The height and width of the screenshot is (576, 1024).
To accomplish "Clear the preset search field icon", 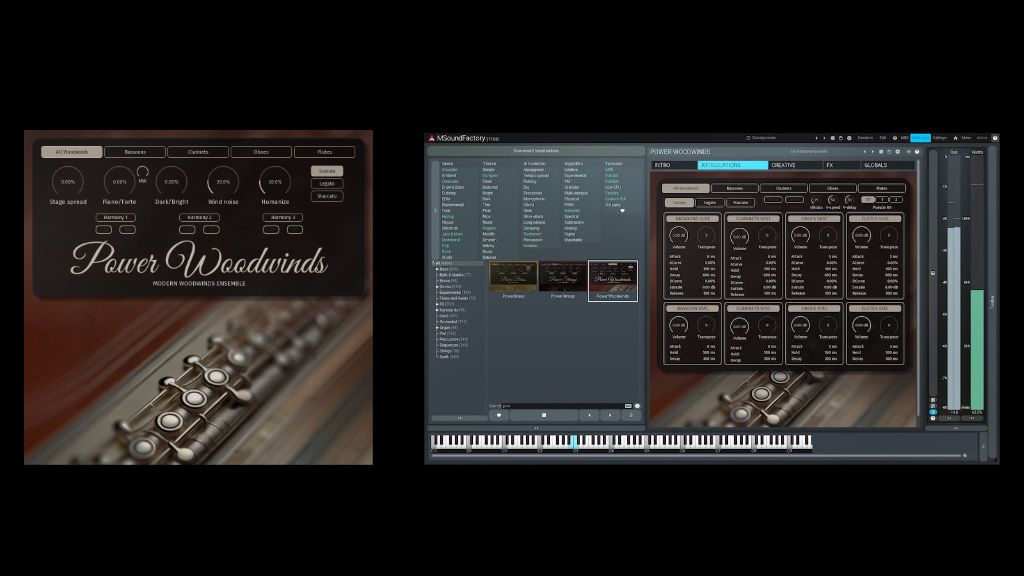I will (x=637, y=406).
